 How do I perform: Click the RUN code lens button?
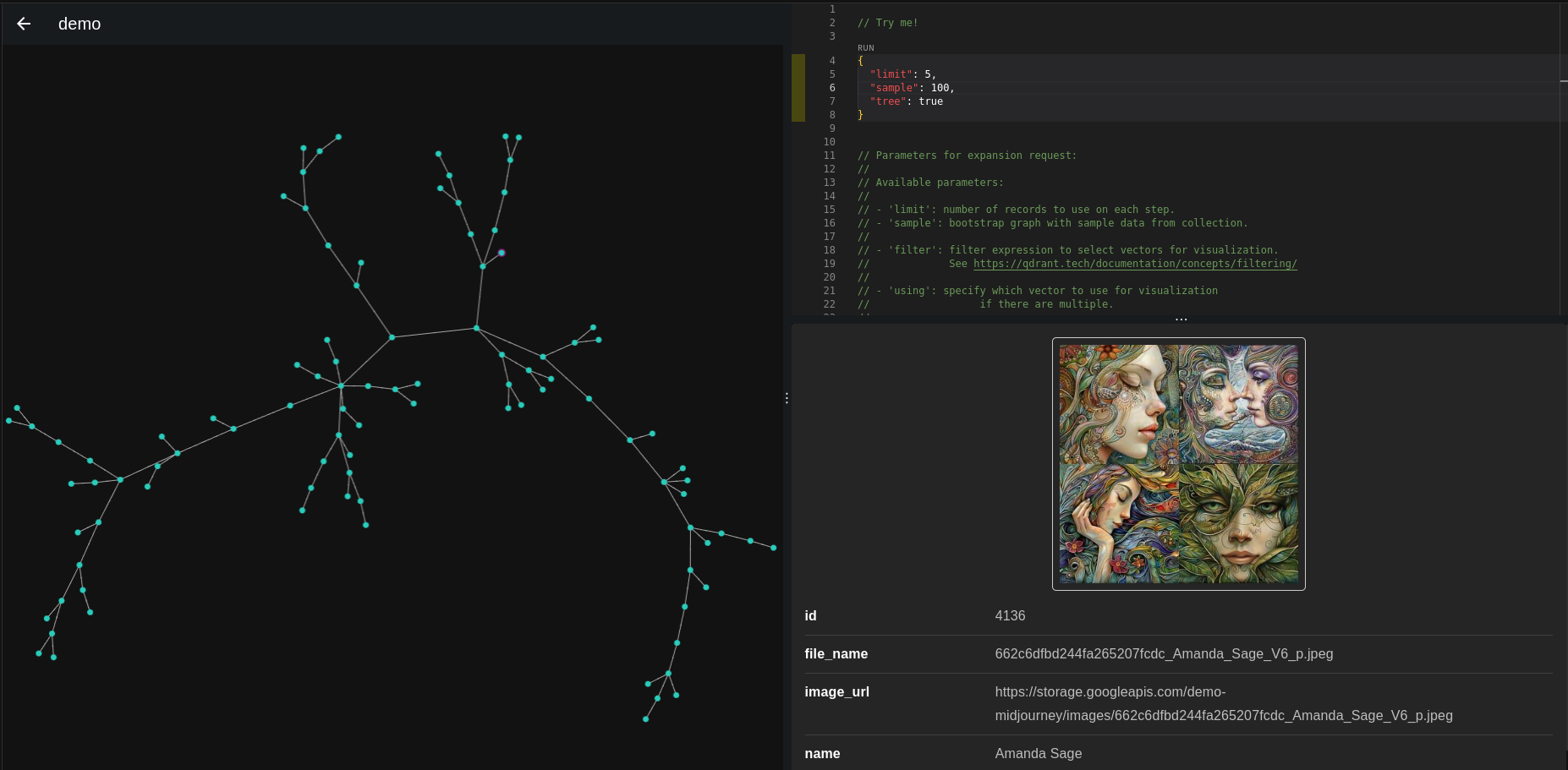[865, 48]
